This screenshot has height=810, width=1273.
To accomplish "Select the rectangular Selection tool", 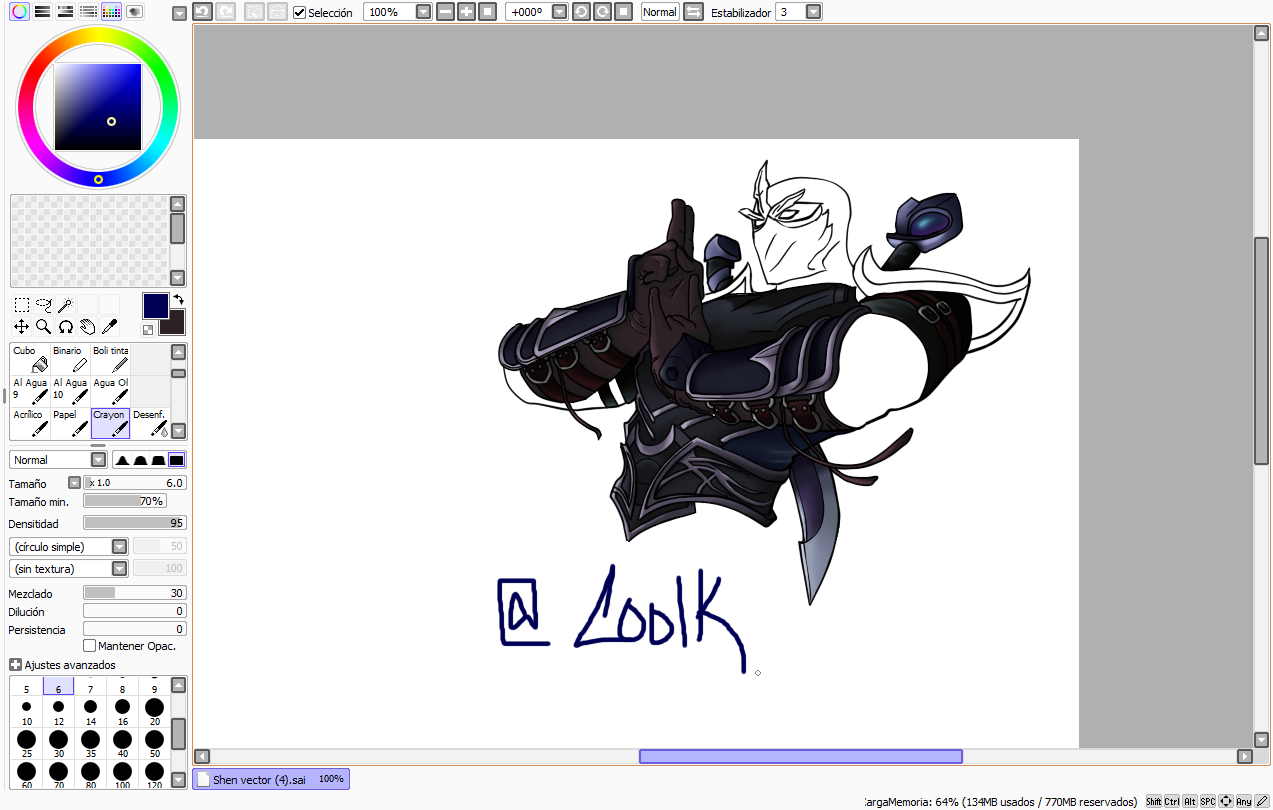I will click(x=22, y=305).
